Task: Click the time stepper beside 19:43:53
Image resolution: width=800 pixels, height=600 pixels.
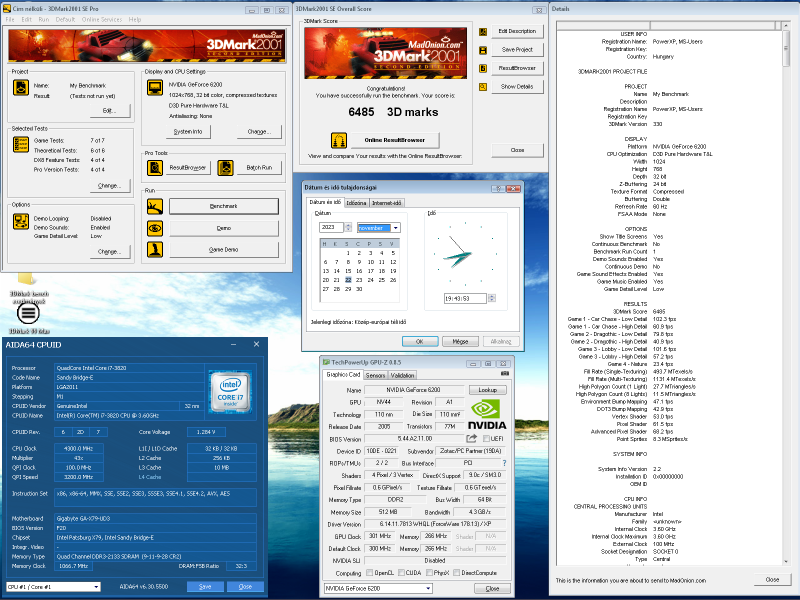Action: 491,298
